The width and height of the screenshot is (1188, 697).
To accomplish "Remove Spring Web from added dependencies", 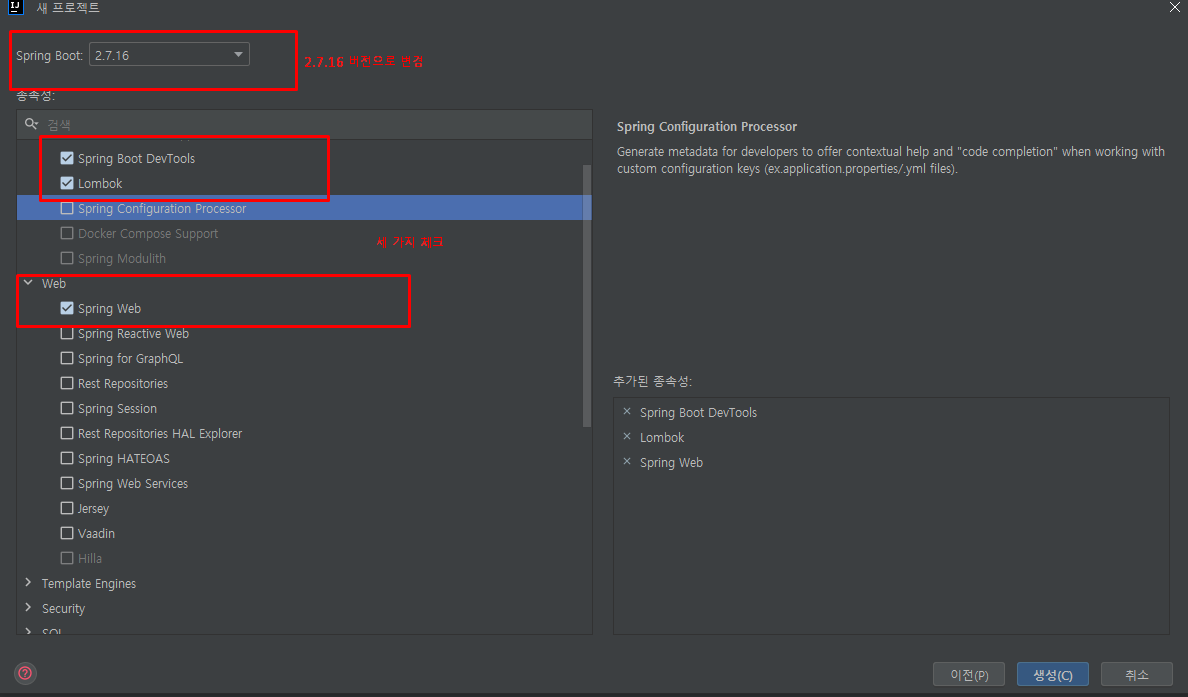I will [x=627, y=461].
